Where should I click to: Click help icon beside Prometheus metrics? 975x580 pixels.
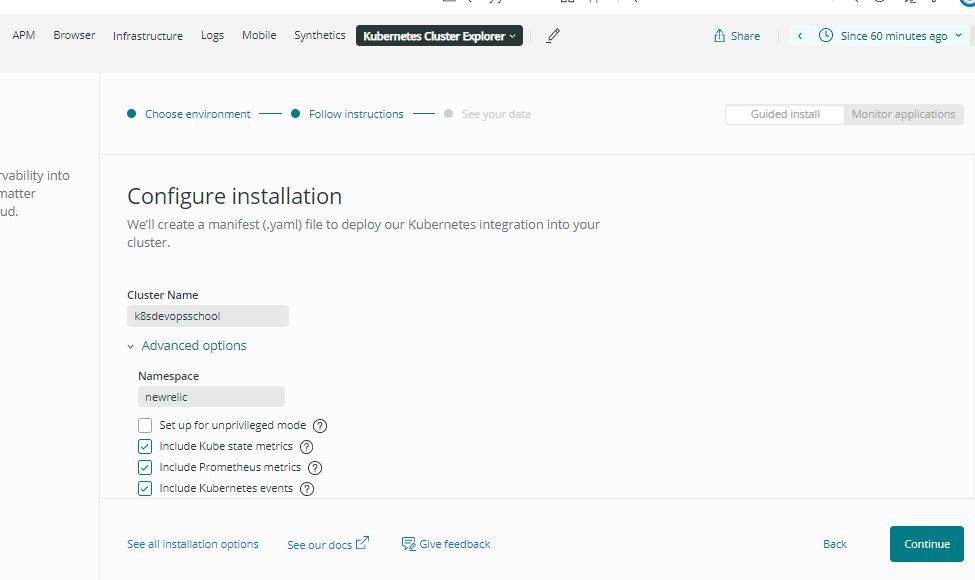click(x=315, y=468)
